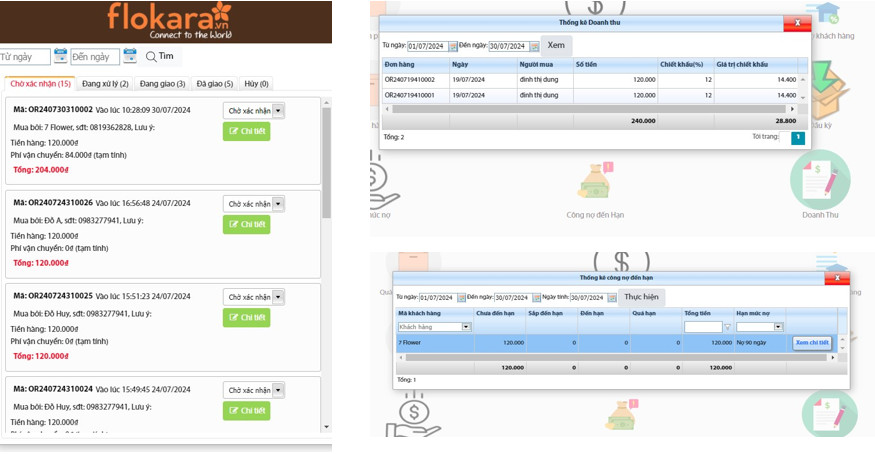Click the Xem button in revenue statistics
This screenshot has width=875, height=454.
(556, 45)
